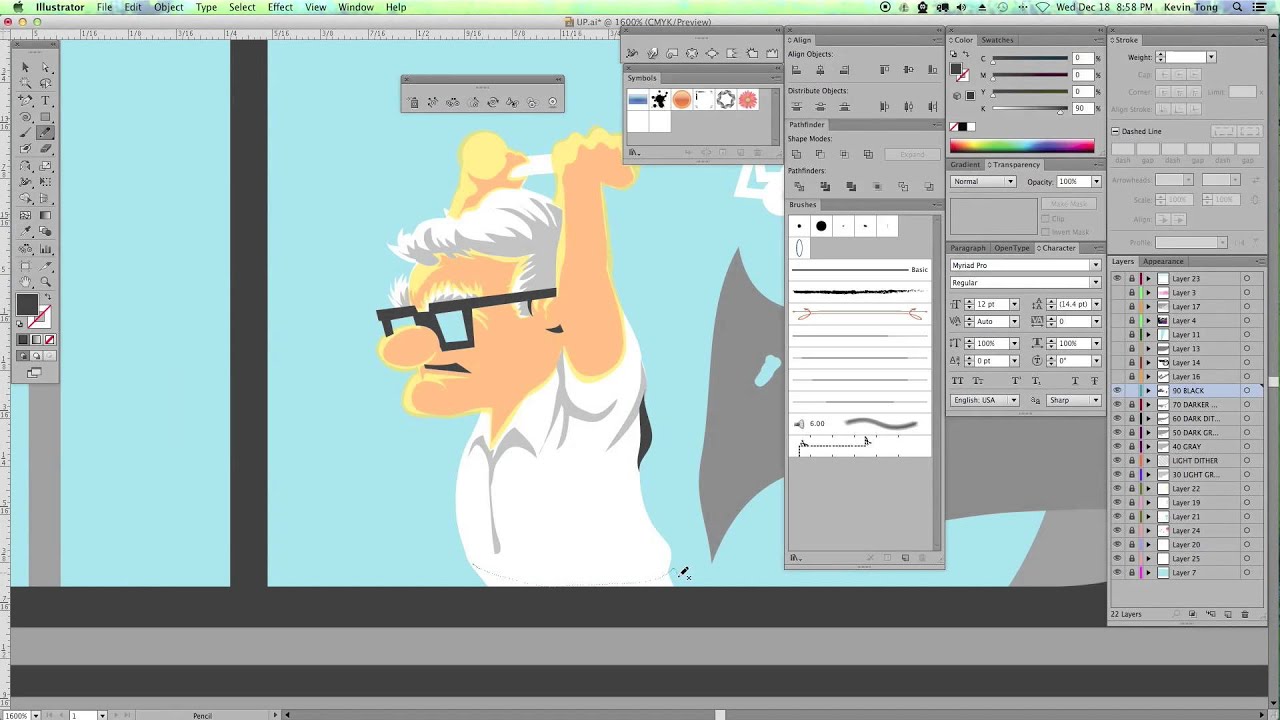Select the Zoom magnifier tool

(45, 282)
